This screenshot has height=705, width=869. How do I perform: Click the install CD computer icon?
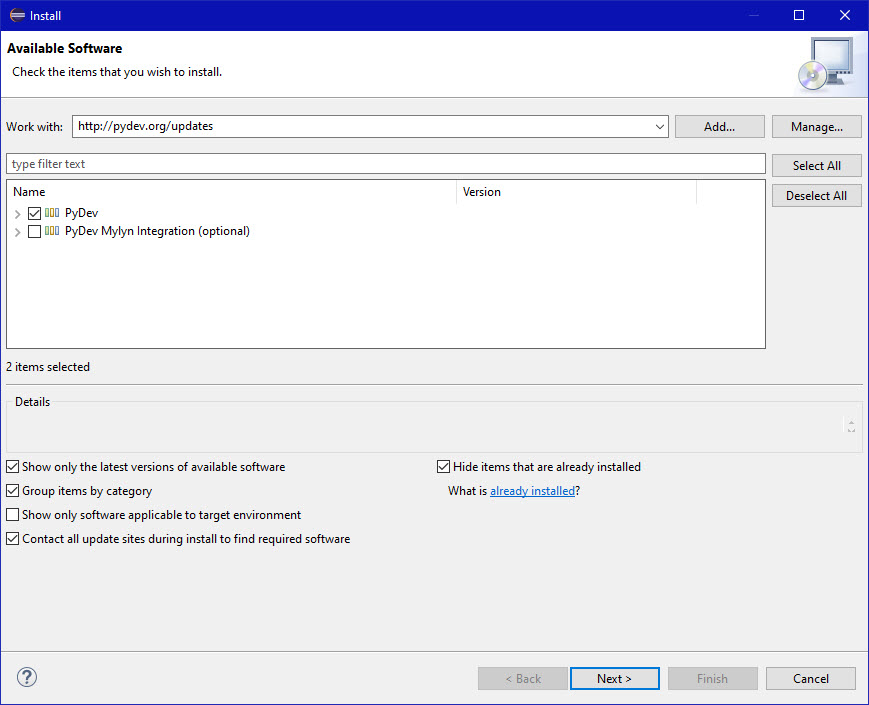(x=825, y=63)
